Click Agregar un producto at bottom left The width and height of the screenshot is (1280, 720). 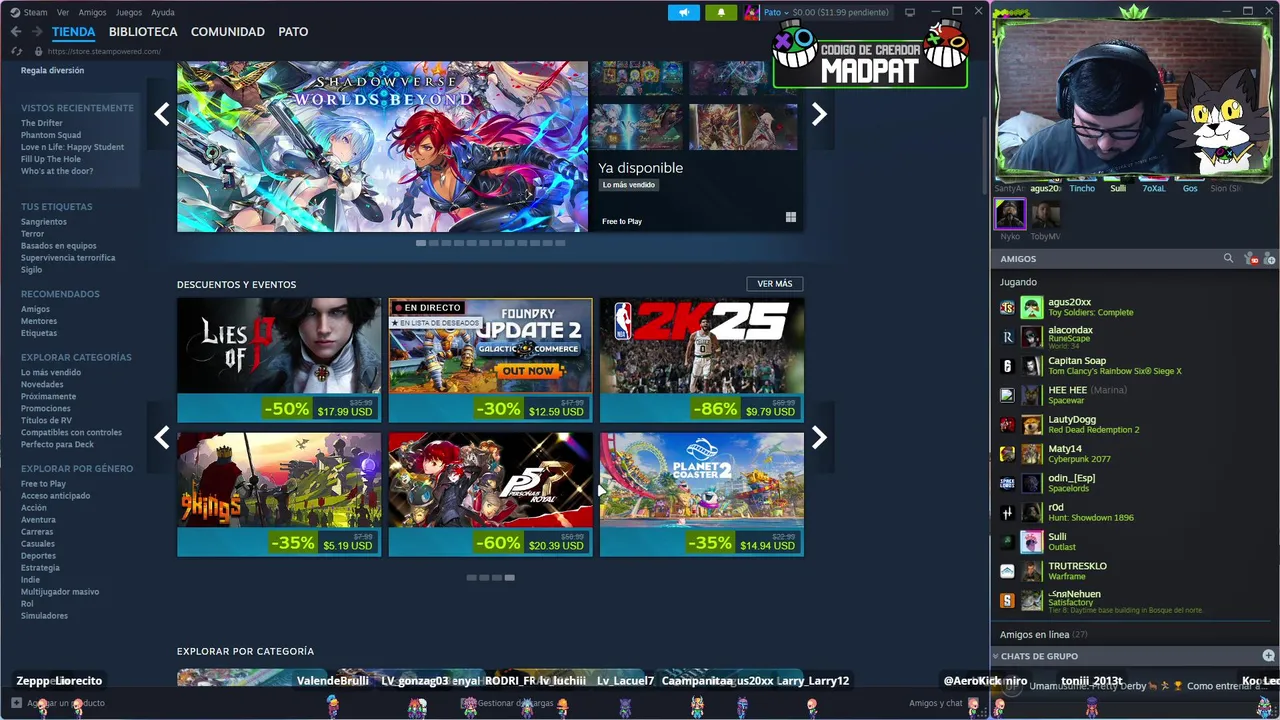click(58, 703)
